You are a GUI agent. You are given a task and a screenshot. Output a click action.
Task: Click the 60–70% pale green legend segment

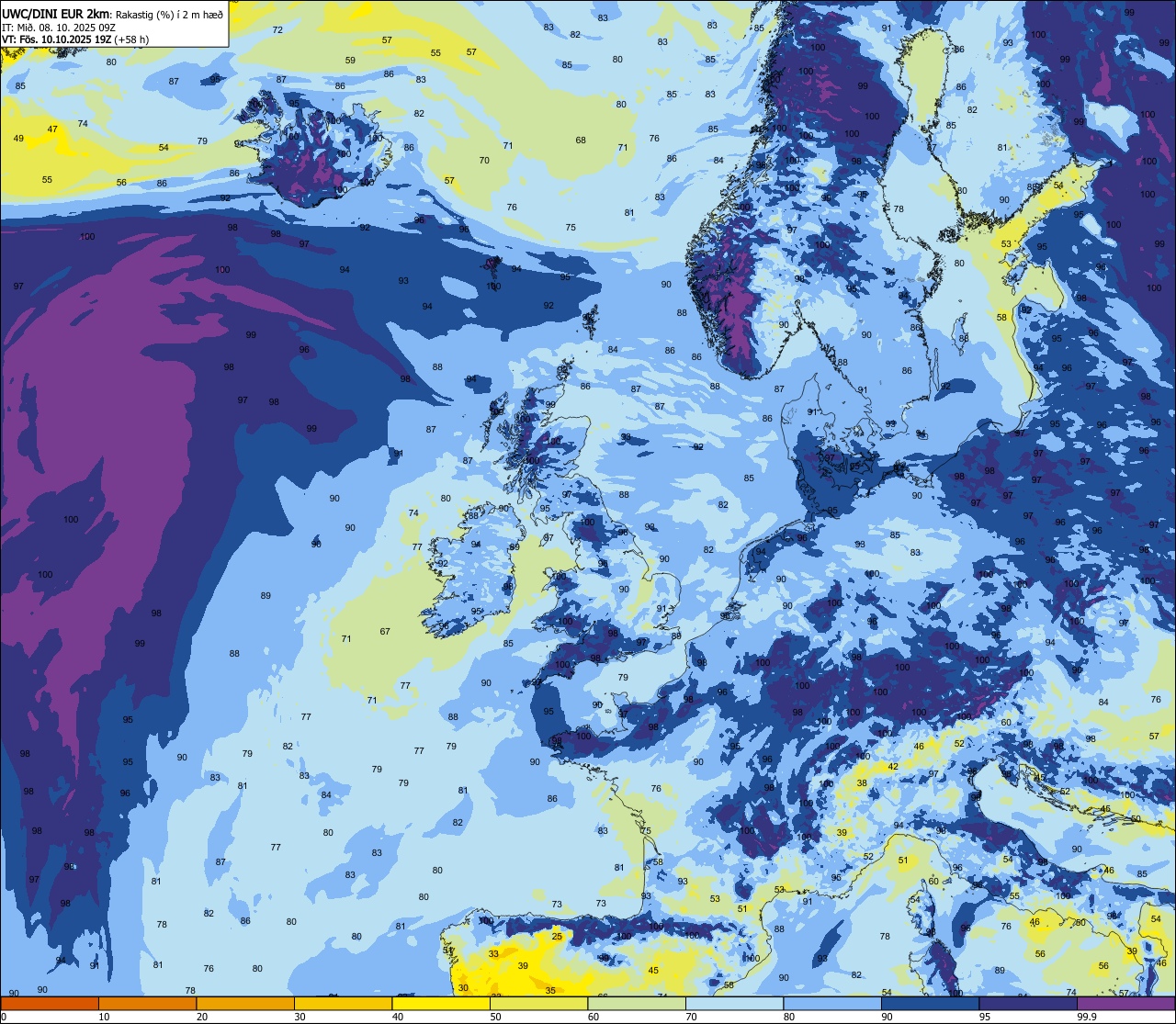[x=637, y=1004]
